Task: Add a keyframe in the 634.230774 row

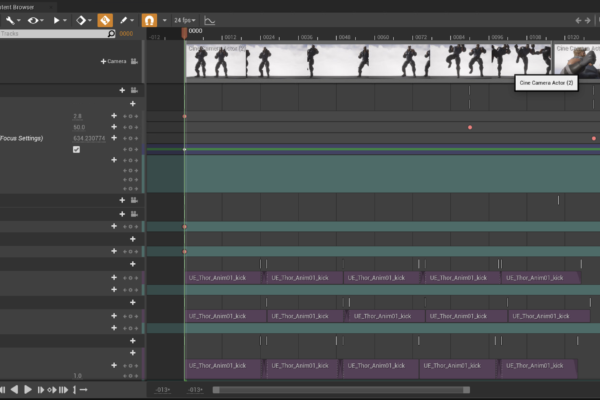Action: click(130, 138)
